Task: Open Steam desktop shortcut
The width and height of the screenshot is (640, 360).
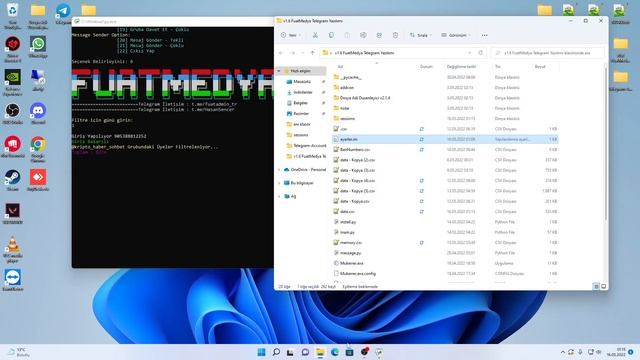Action: [x=13, y=180]
